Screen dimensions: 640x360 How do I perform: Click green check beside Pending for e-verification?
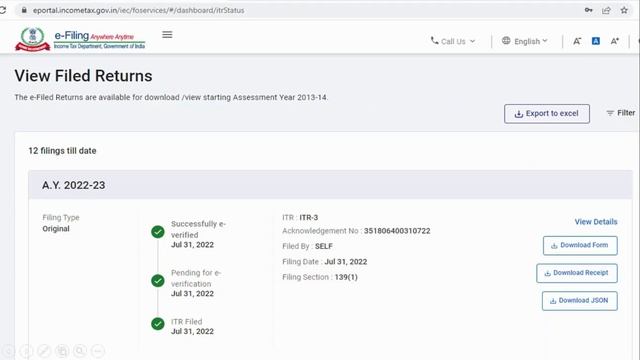(158, 281)
